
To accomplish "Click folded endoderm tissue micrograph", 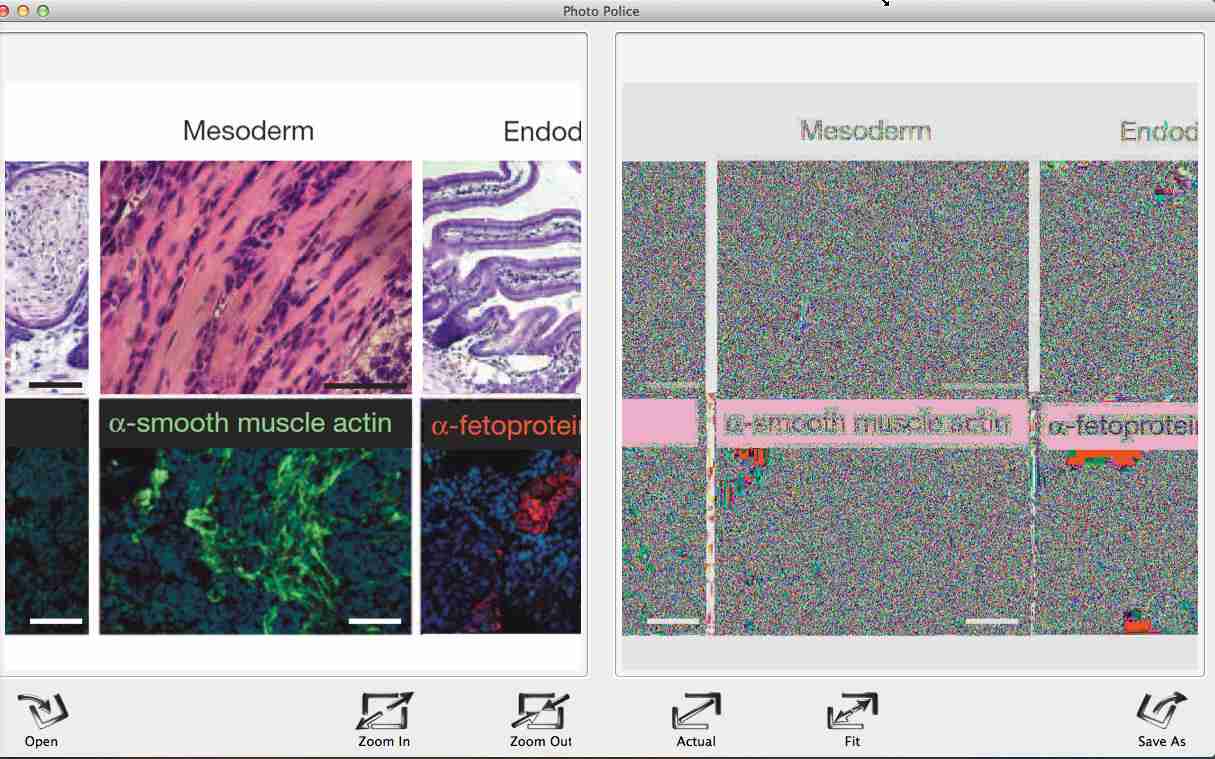I will coord(501,277).
